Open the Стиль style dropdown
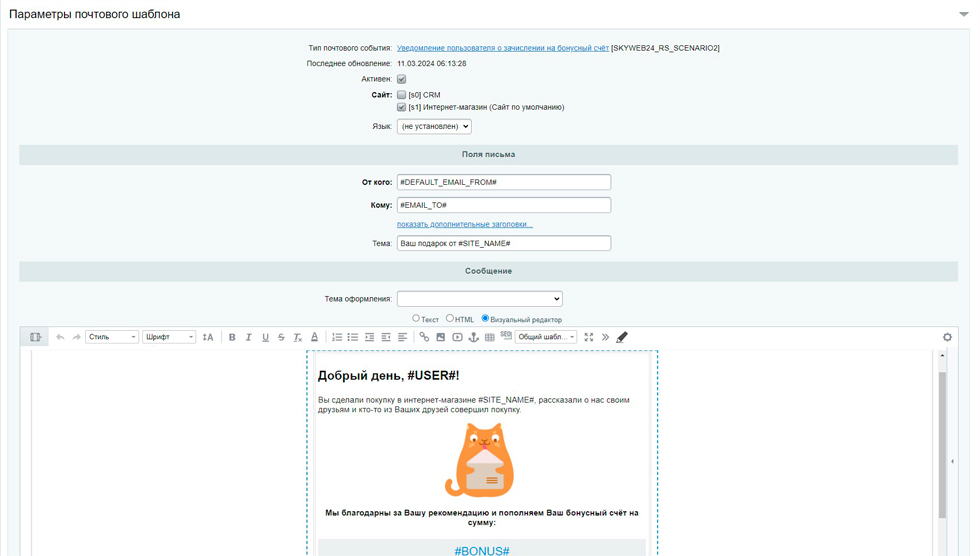Image resolution: width=980 pixels, height=556 pixels. [x=112, y=338]
